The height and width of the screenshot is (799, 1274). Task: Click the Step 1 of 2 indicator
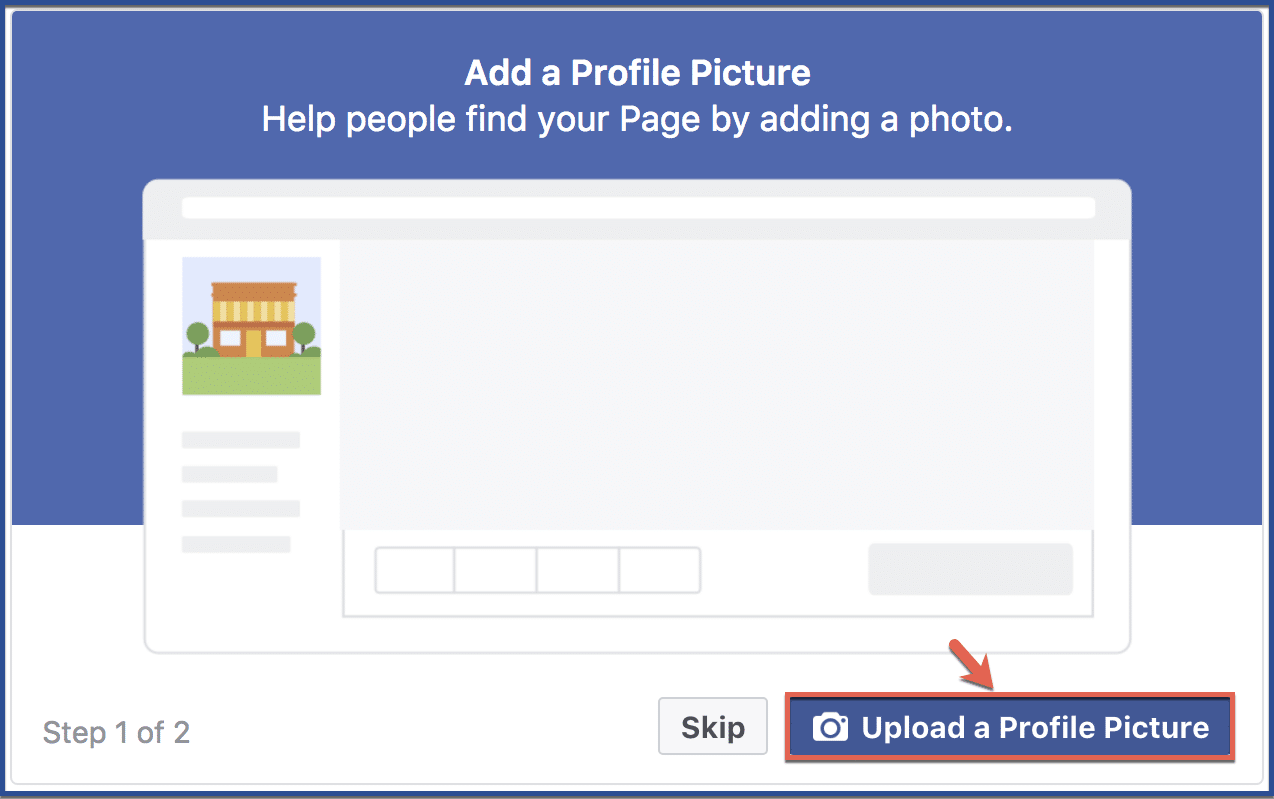[x=116, y=733]
